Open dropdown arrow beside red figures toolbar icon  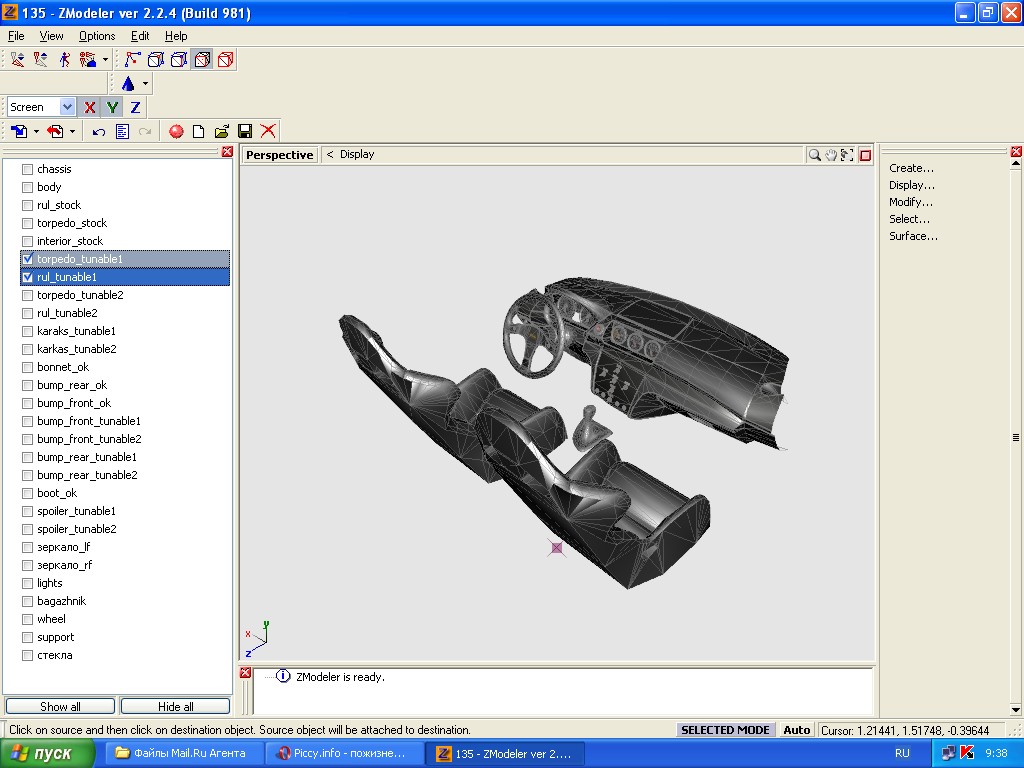tap(105, 60)
